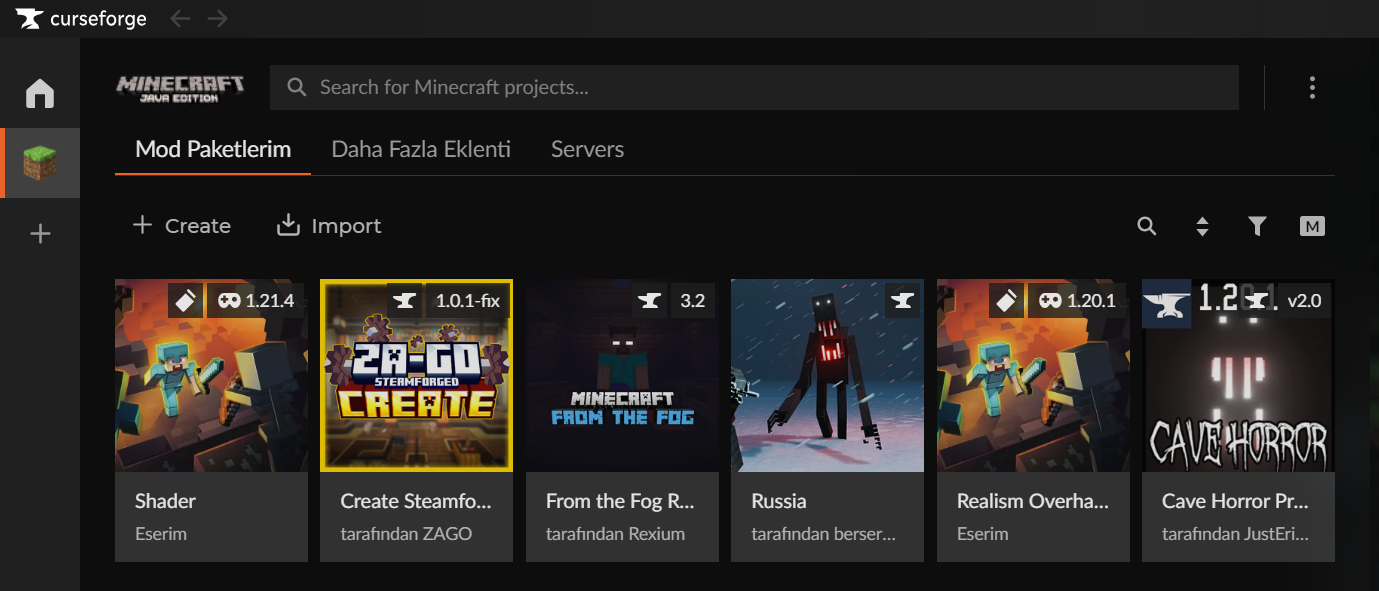Click the tag icon on Shader card
Screen dimensions: 1379x591
(x=186, y=300)
